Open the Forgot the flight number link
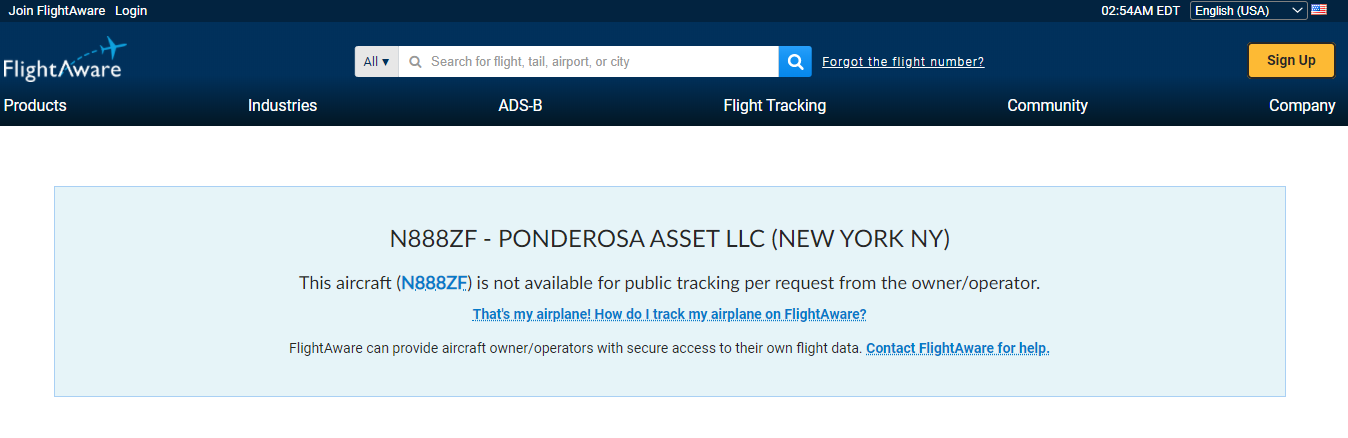Image resolution: width=1348 pixels, height=438 pixels. [902, 62]
